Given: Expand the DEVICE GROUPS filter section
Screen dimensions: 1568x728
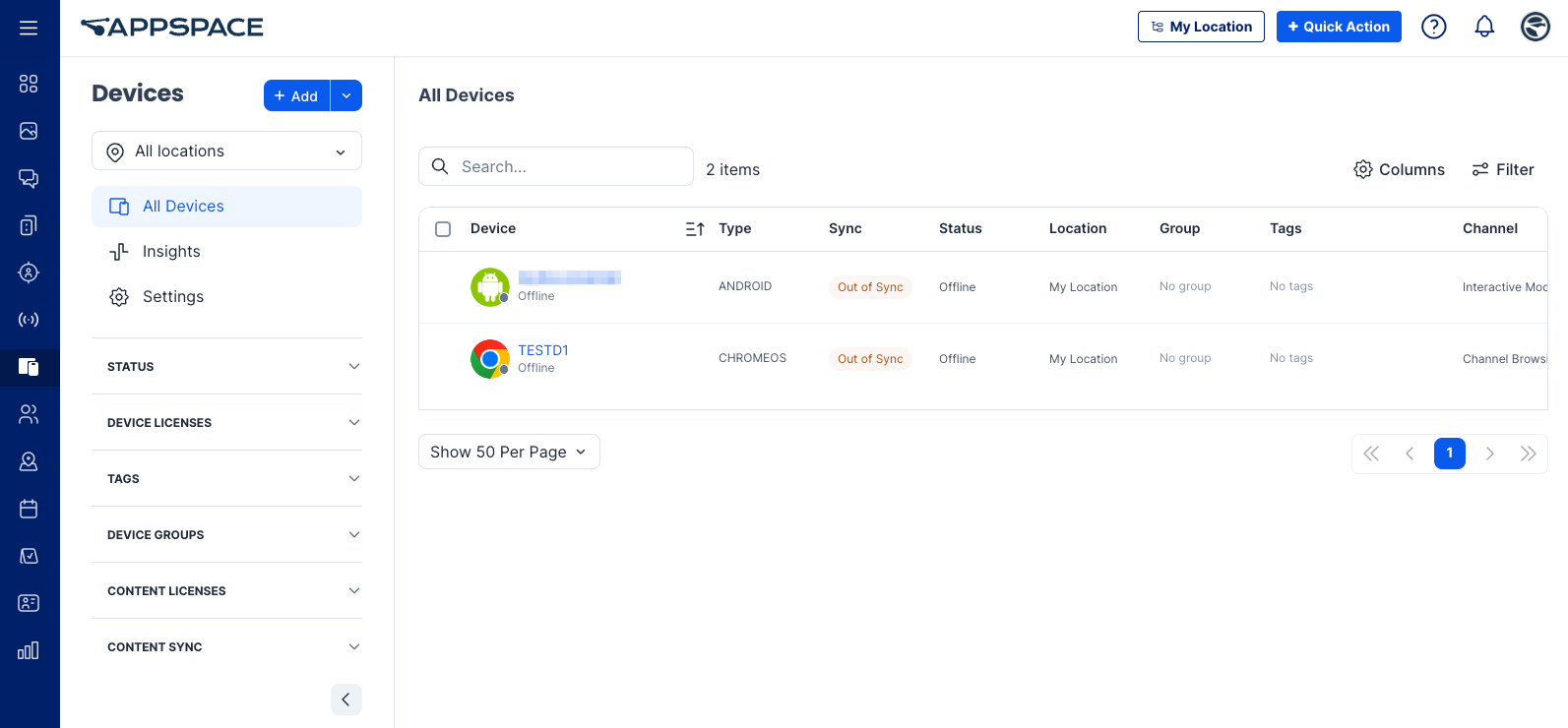Looking at the screenshot, I should click(226, 534).
